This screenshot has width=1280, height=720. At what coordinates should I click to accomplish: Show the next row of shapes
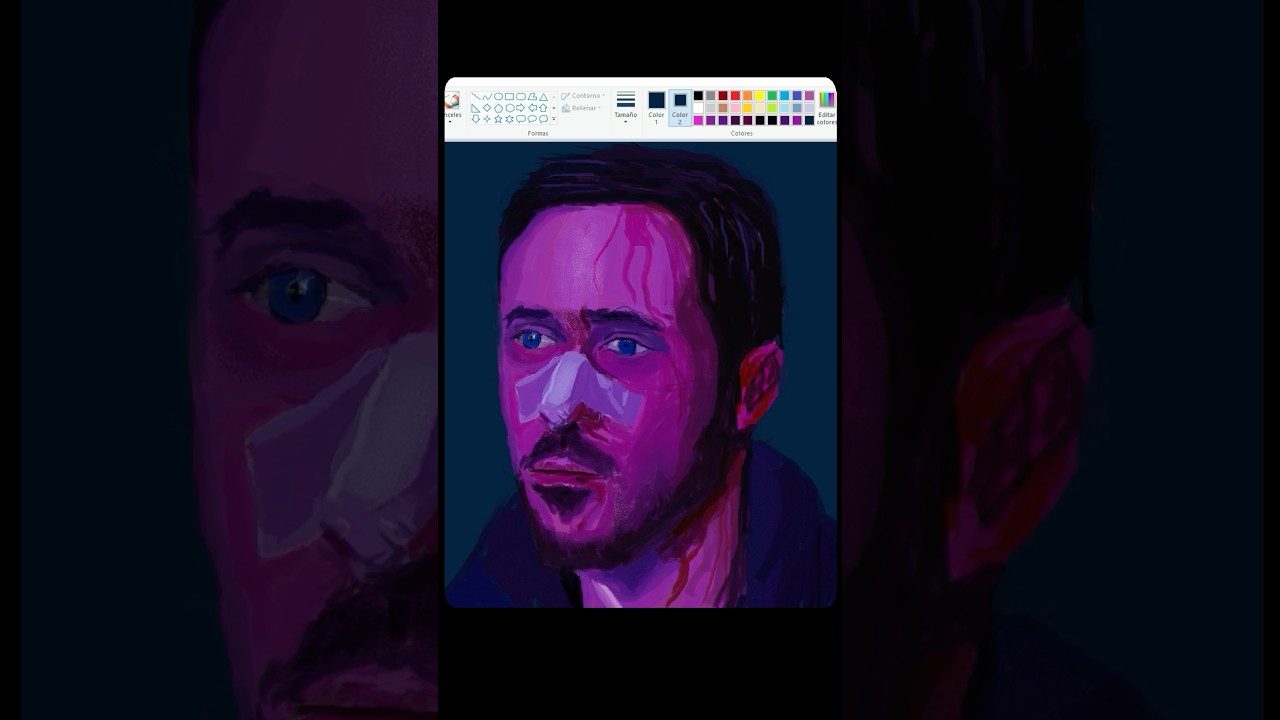(x=554, y=108)
